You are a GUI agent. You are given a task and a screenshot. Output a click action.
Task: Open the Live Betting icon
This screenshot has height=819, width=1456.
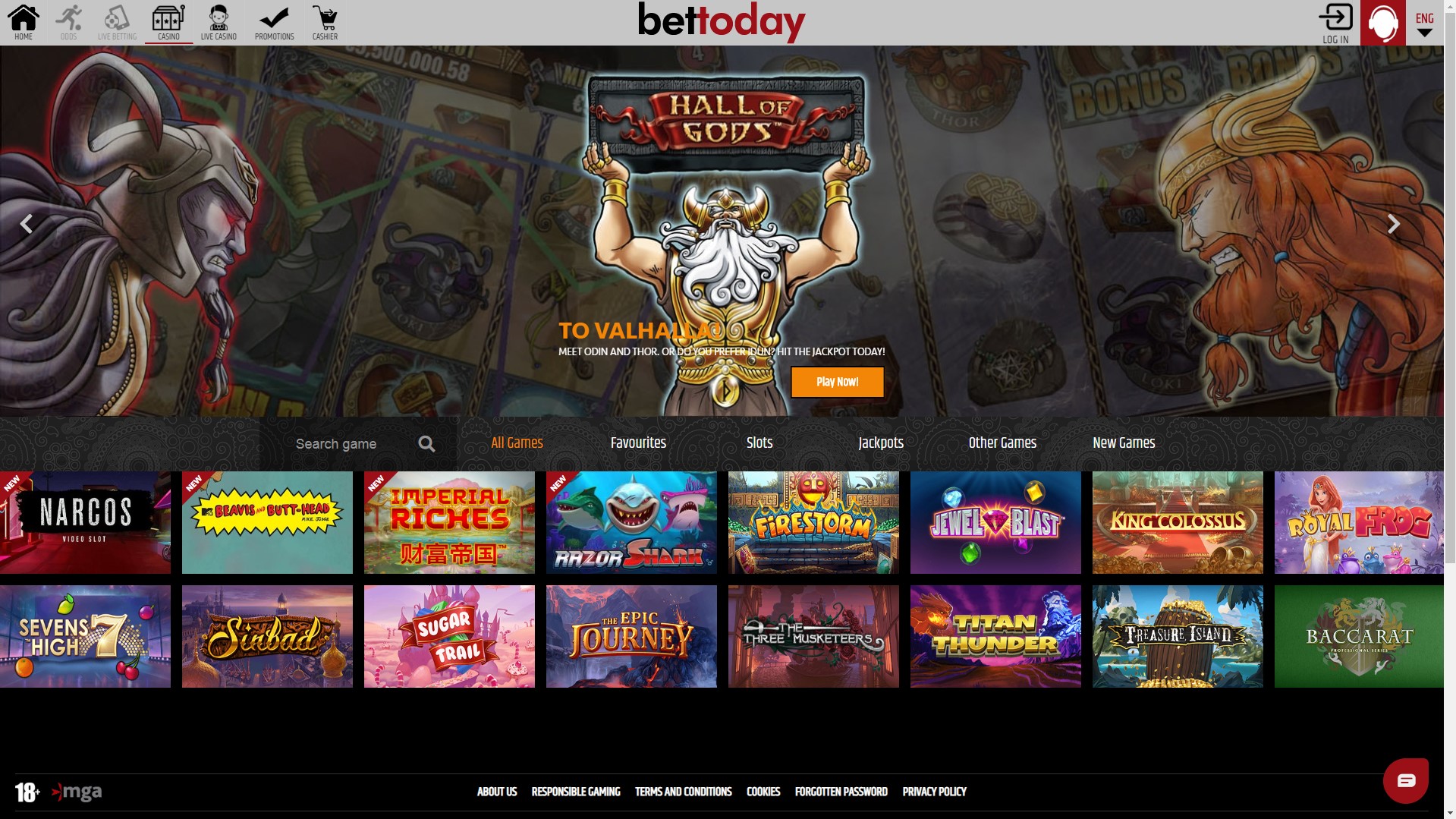[x=117, y=17]
